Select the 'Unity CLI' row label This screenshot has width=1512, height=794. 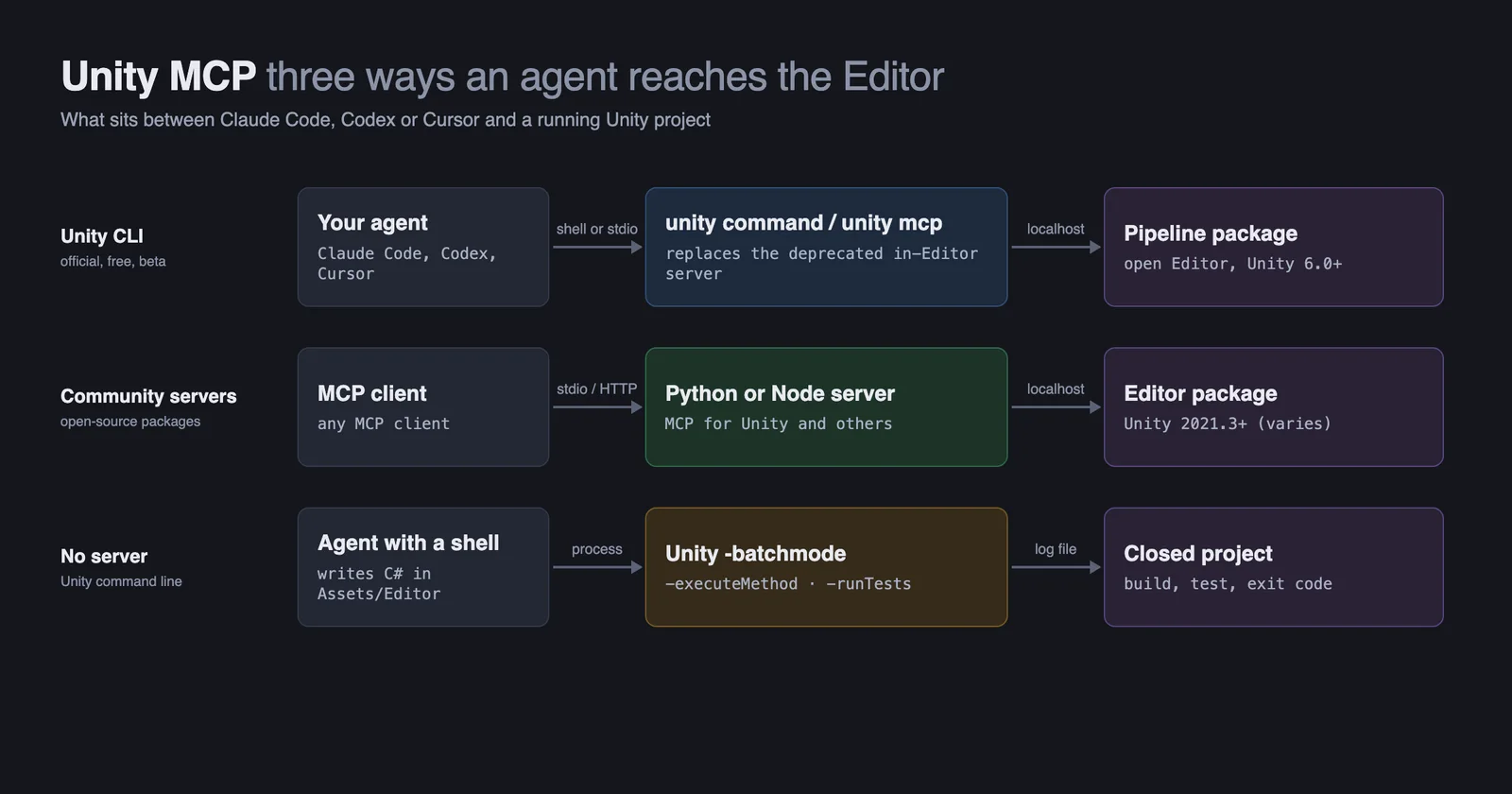click(x=102, y=236)
